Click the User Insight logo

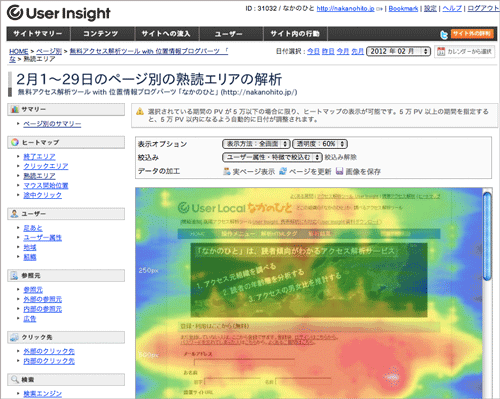[59, 13]
